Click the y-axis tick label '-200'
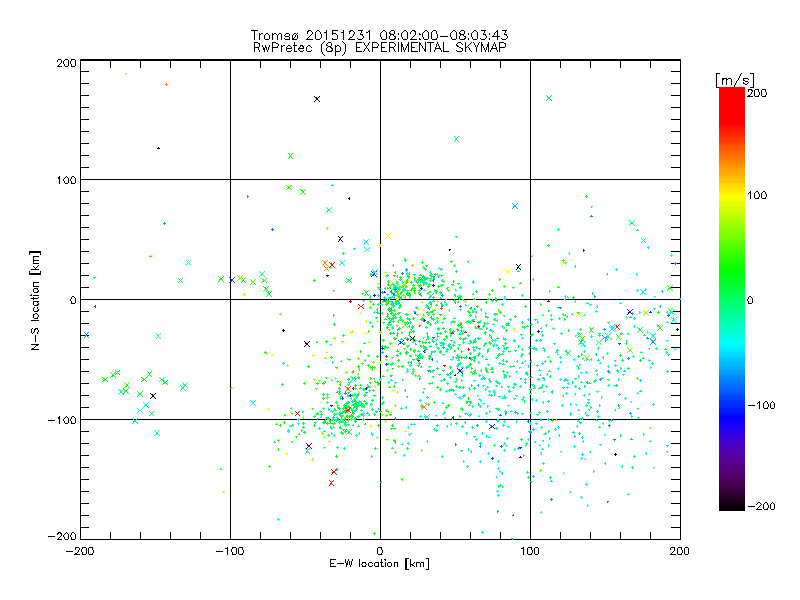Image resolution: width=800 pixels, height=600 pixels. [62, 536]
